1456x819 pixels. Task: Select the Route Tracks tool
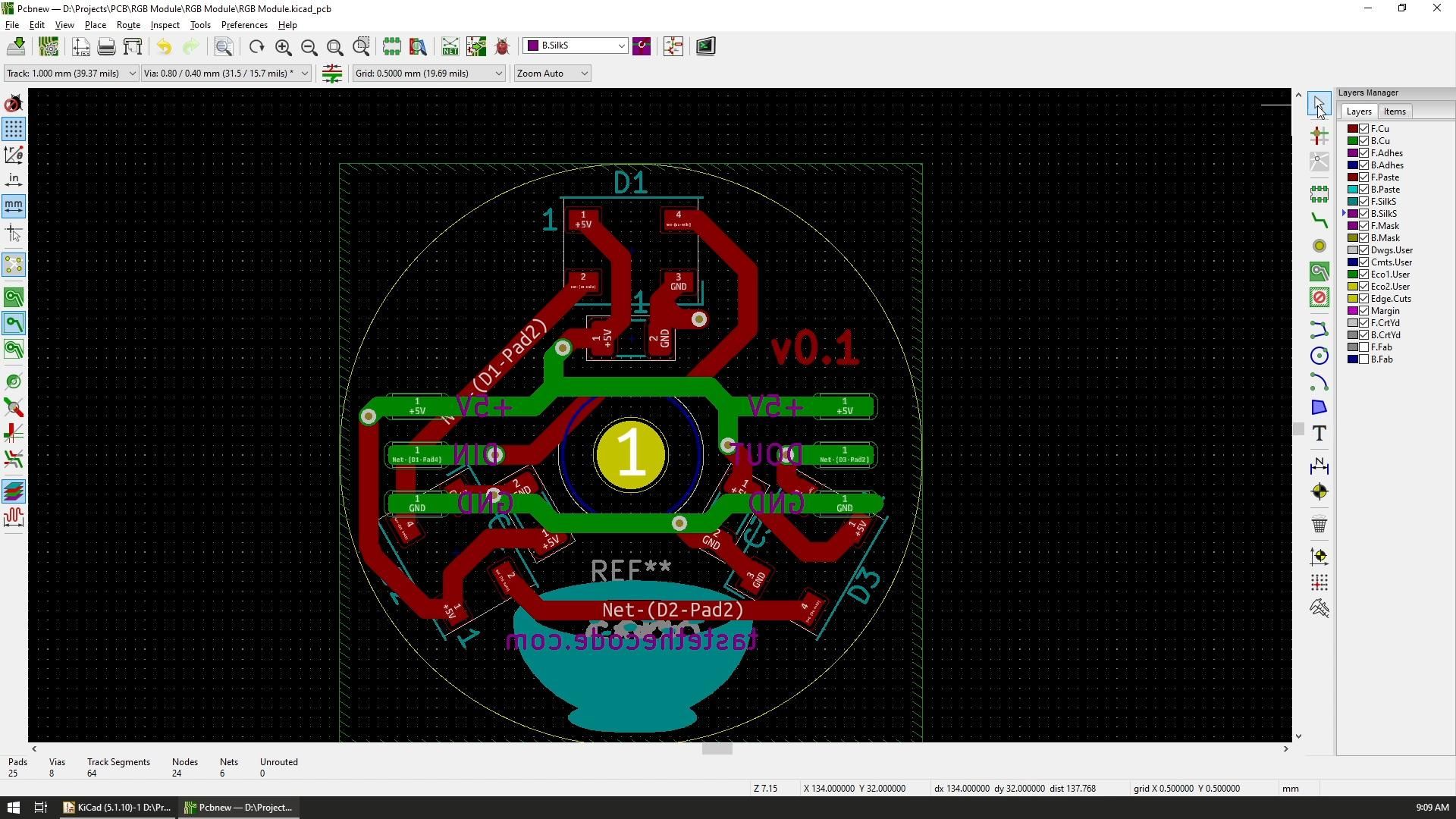[x=1319, y=220]
